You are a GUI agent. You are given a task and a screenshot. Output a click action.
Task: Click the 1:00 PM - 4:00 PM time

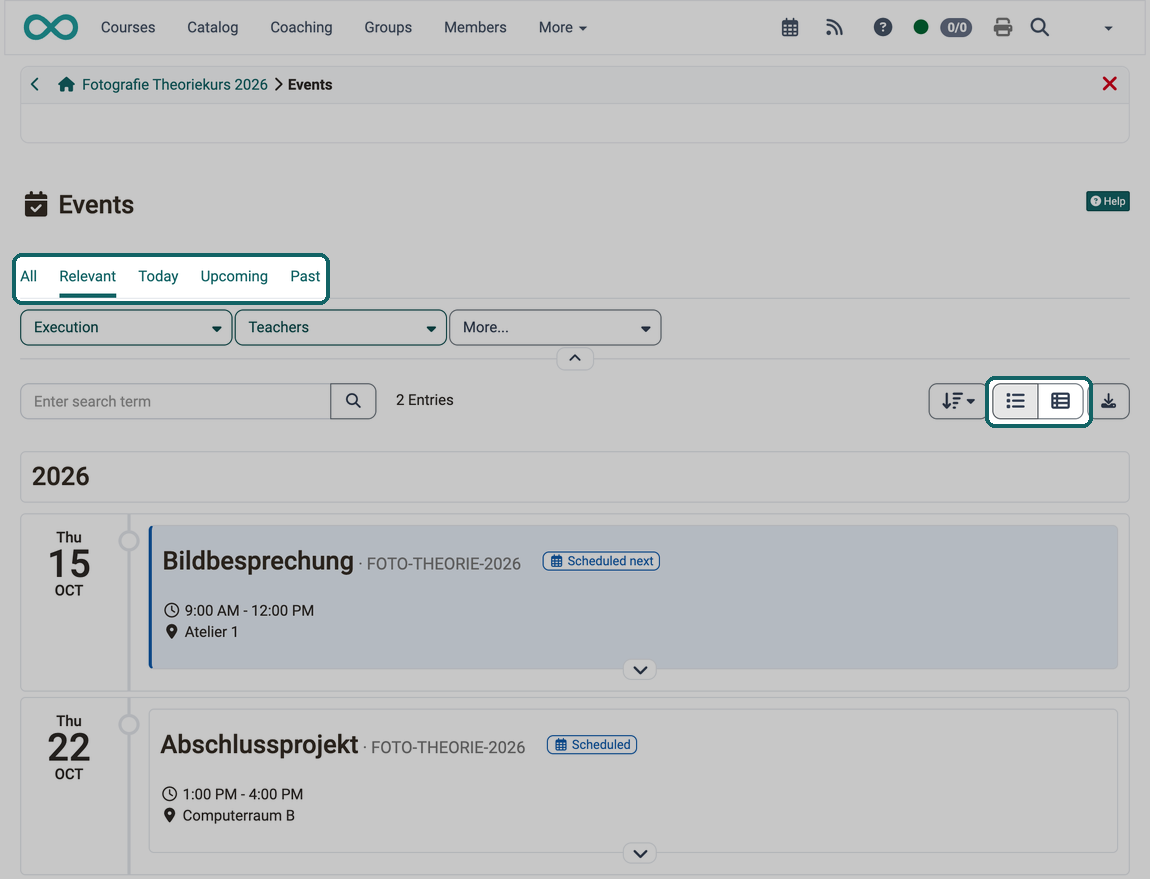[243, 794]
